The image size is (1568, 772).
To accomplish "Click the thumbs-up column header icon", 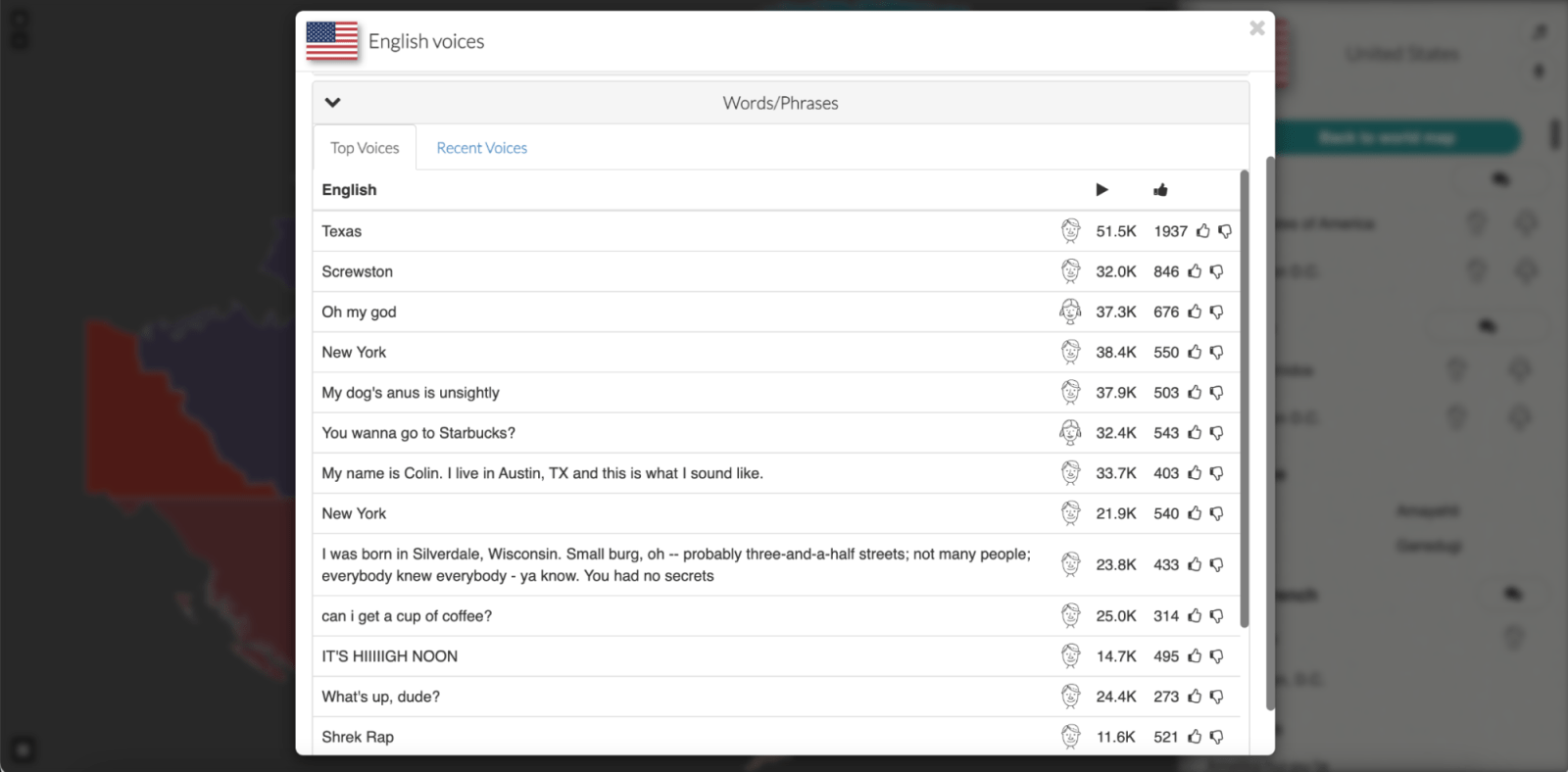I will point(1160,190).
